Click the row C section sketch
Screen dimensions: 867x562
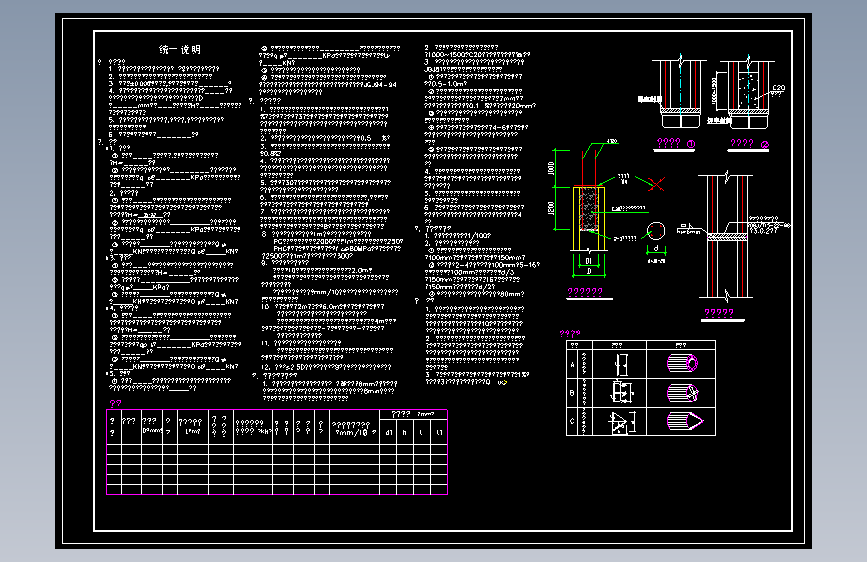(622, 422)
